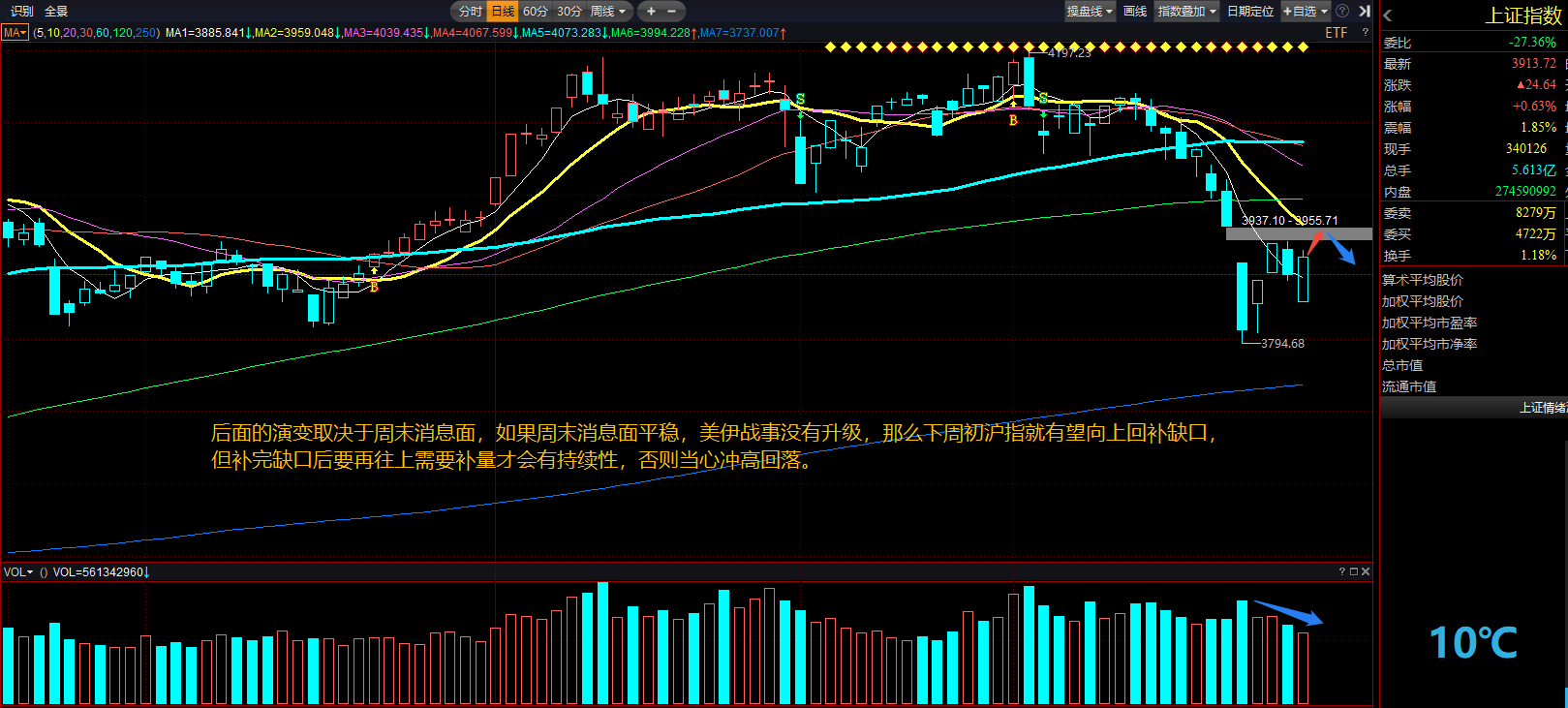Click the 画线 drawing button

tap(1135, 12)
